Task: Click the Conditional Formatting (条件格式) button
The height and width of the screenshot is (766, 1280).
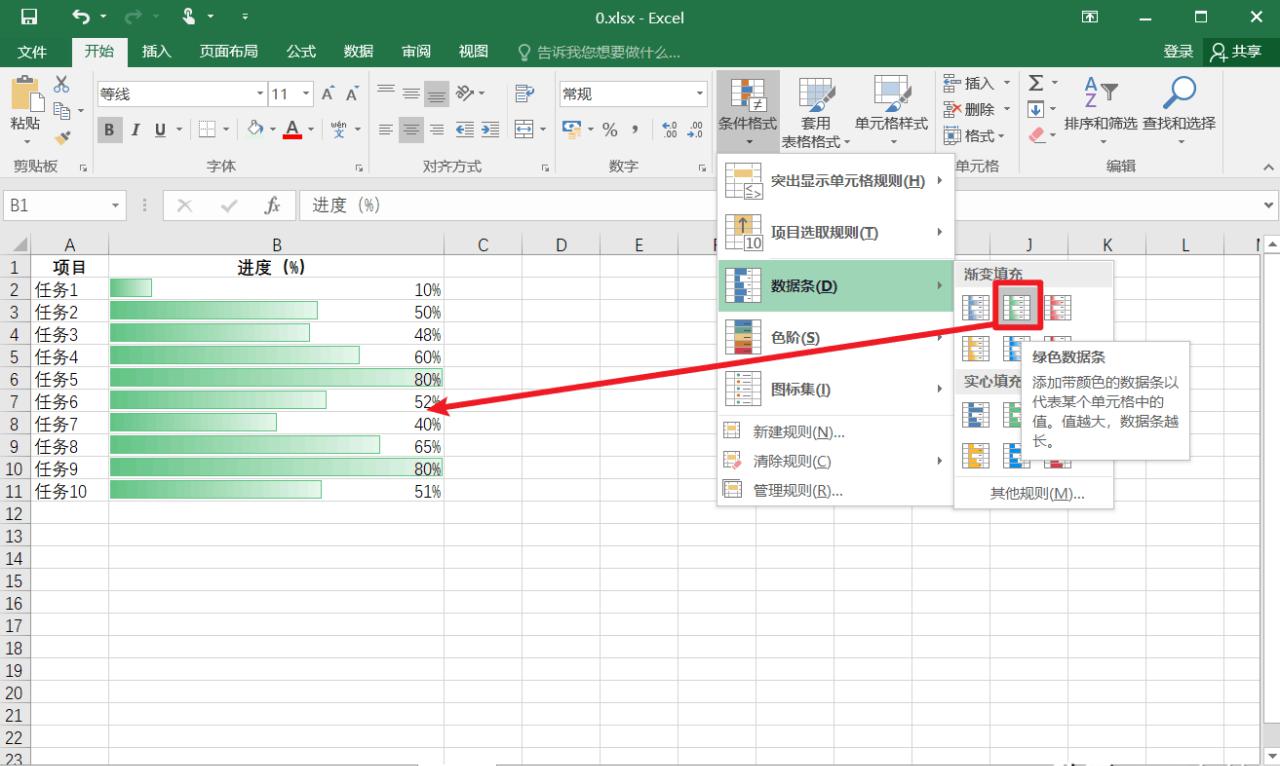Action: point(747,112)
